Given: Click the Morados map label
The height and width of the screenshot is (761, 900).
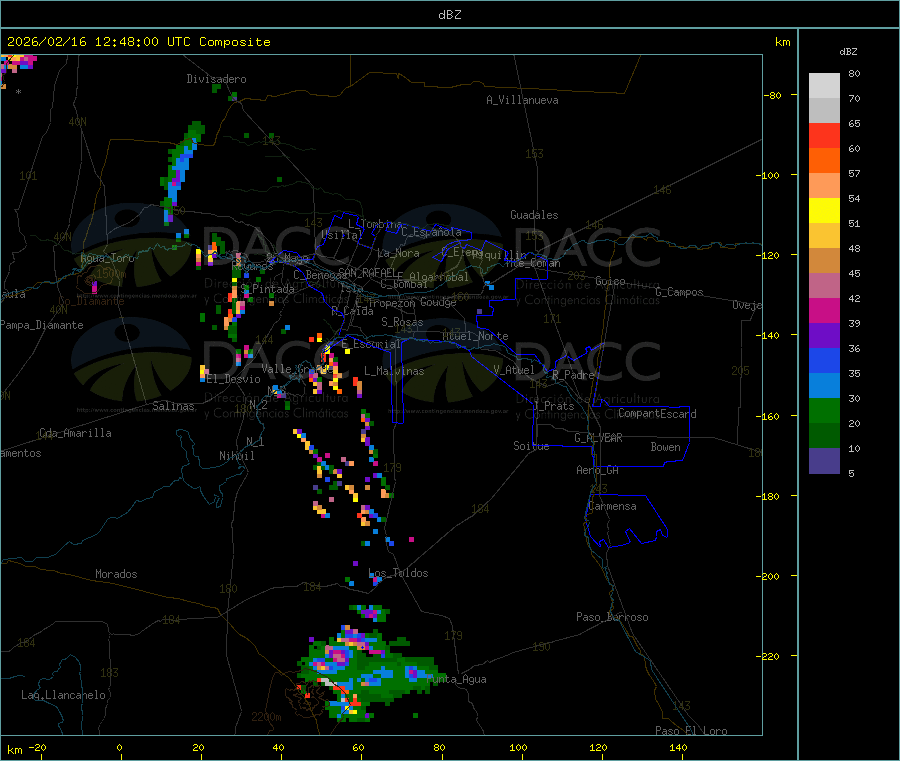Looking at the screenshot, I should pos(116,574).
